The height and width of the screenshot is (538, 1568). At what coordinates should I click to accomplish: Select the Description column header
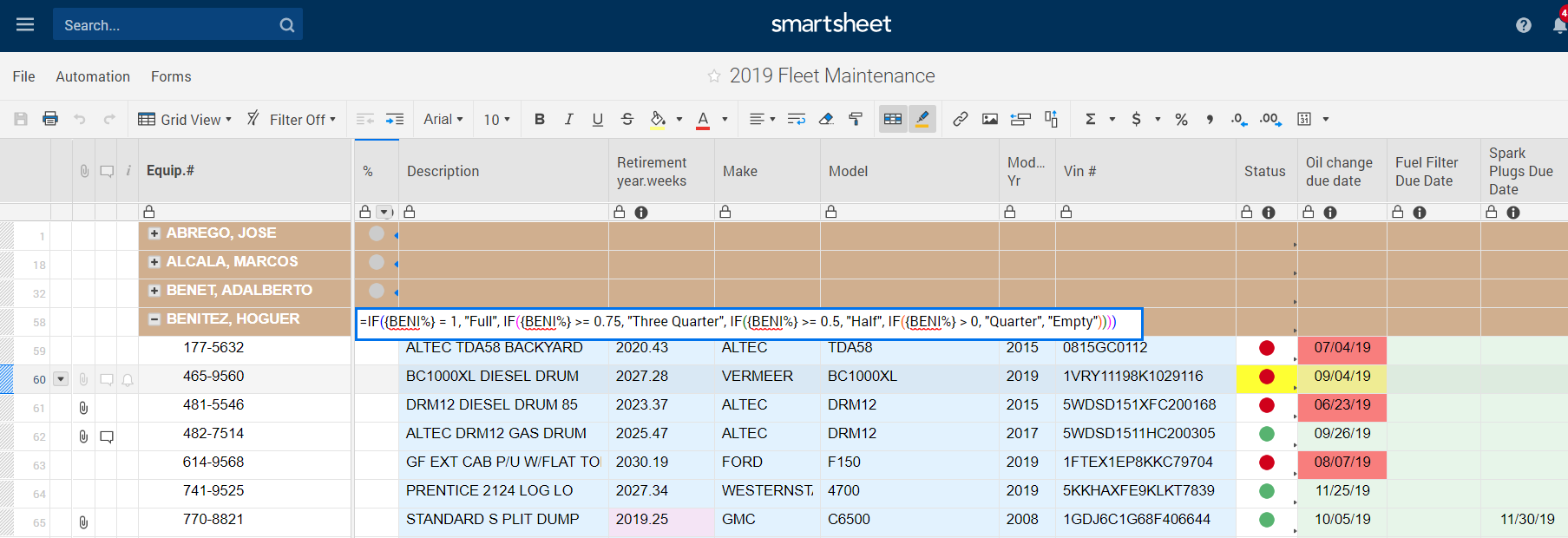click(x=503, y=171)
